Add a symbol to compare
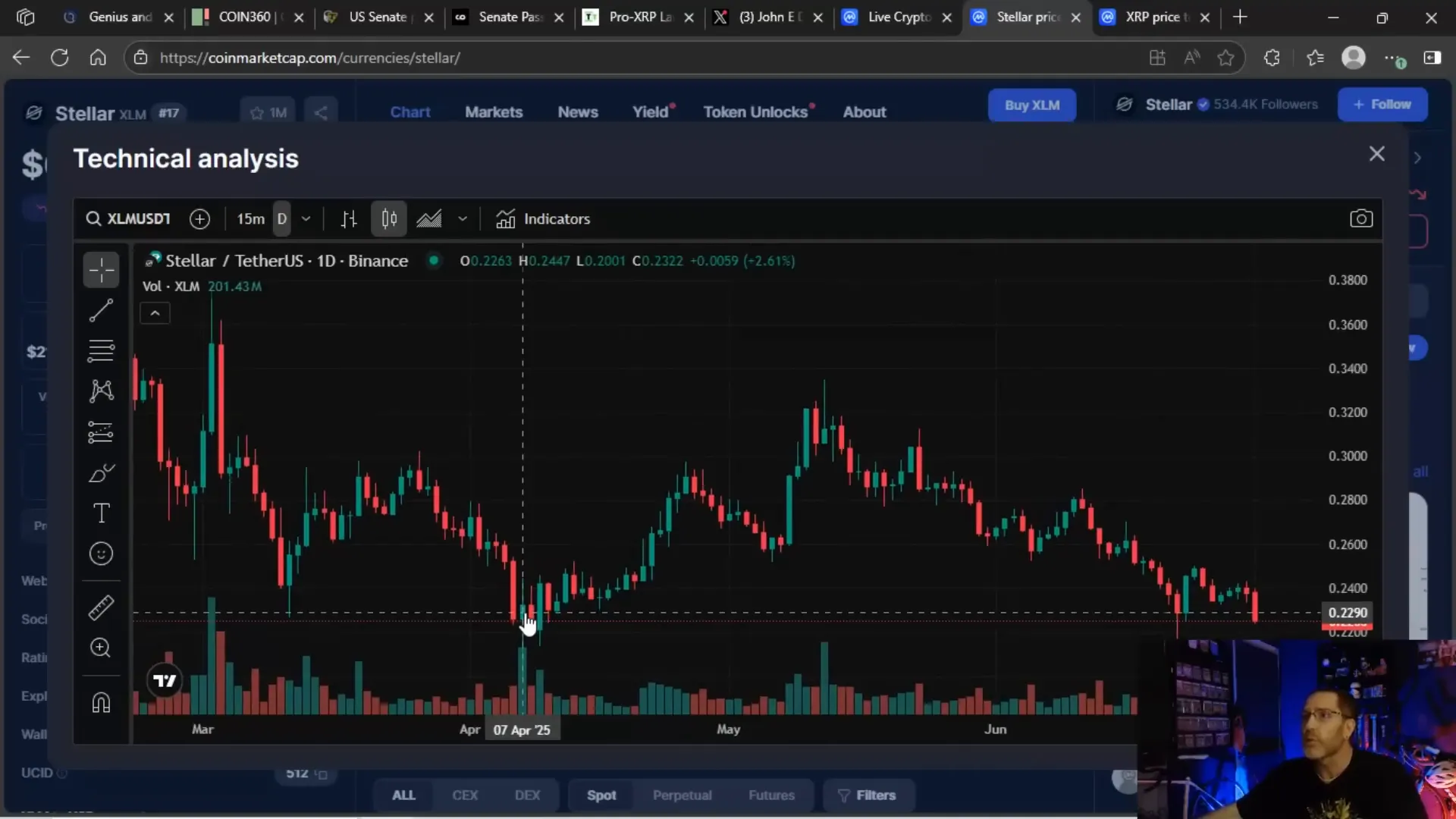Screen dimensions: 1456x819 pyautogui.click(x=199, y=219)
